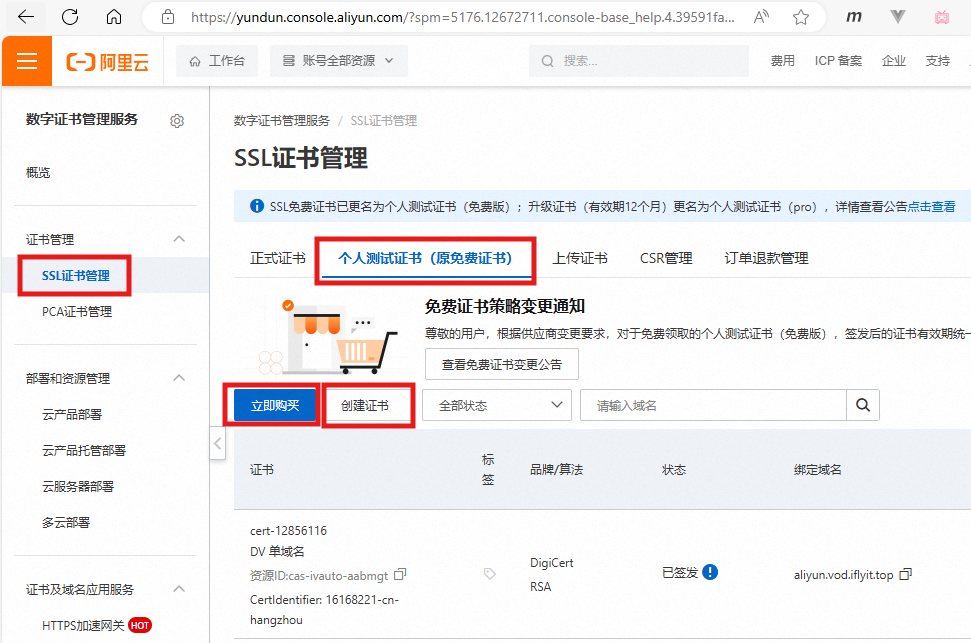971x643 pixels.
Task: Open the CSR管理 tab
Action: coord(666,258)
